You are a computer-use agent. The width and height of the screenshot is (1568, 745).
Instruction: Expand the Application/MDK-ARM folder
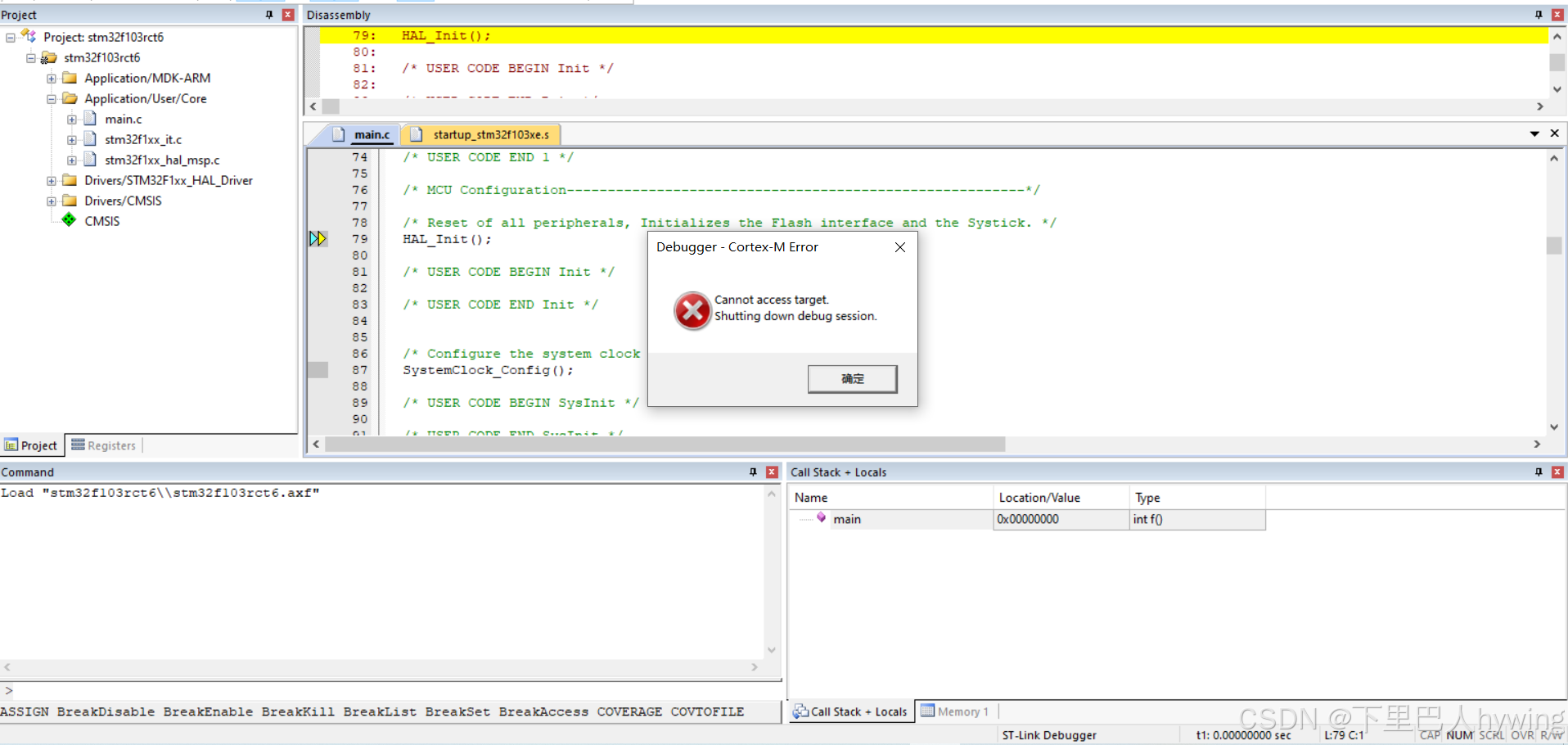coord(52,79)
